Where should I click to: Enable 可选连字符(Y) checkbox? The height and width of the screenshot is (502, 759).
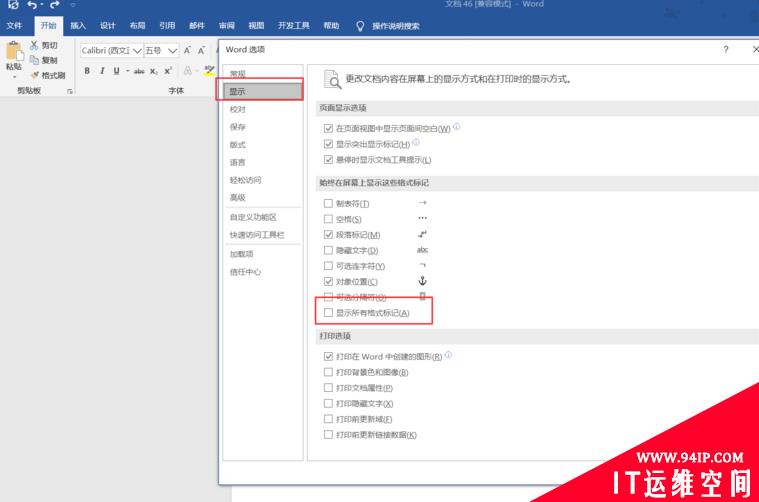click(x=328, y=266)
